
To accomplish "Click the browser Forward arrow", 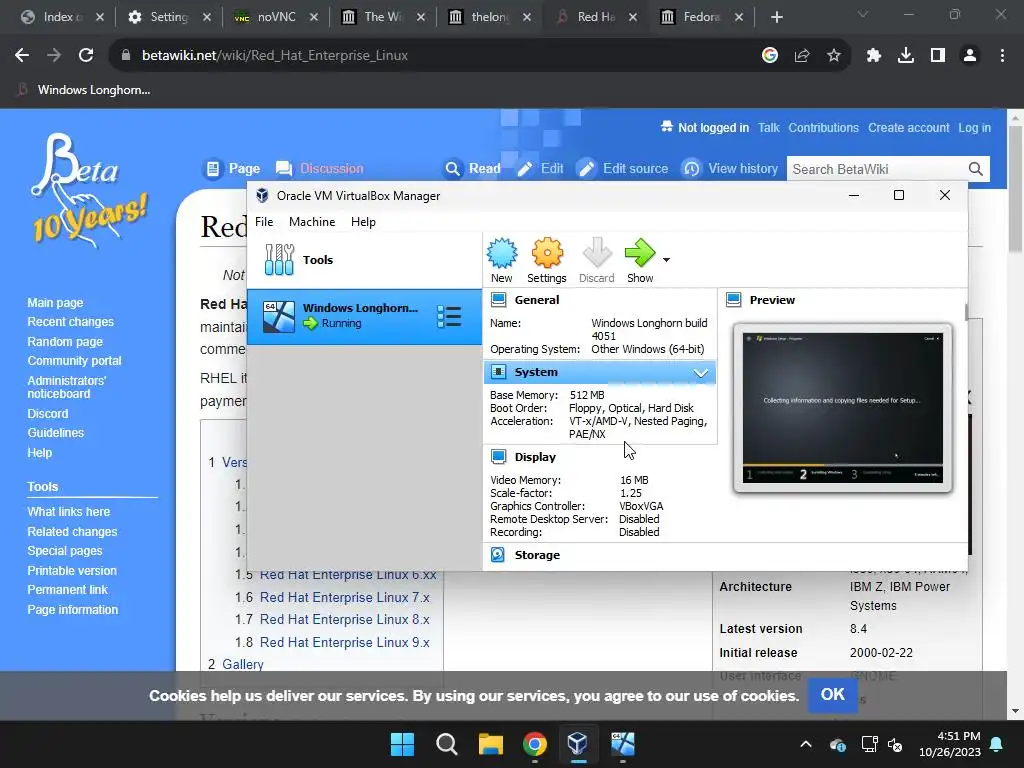I will pos(54,56).
